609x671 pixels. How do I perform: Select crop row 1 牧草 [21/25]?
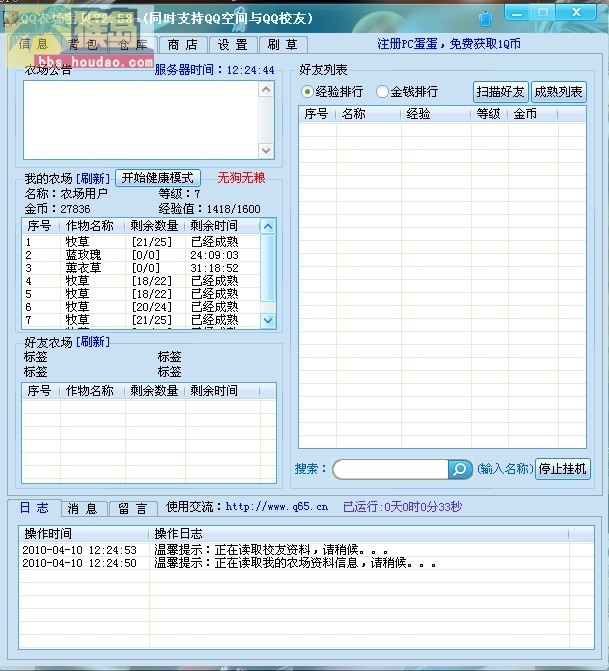pos(141,242)
